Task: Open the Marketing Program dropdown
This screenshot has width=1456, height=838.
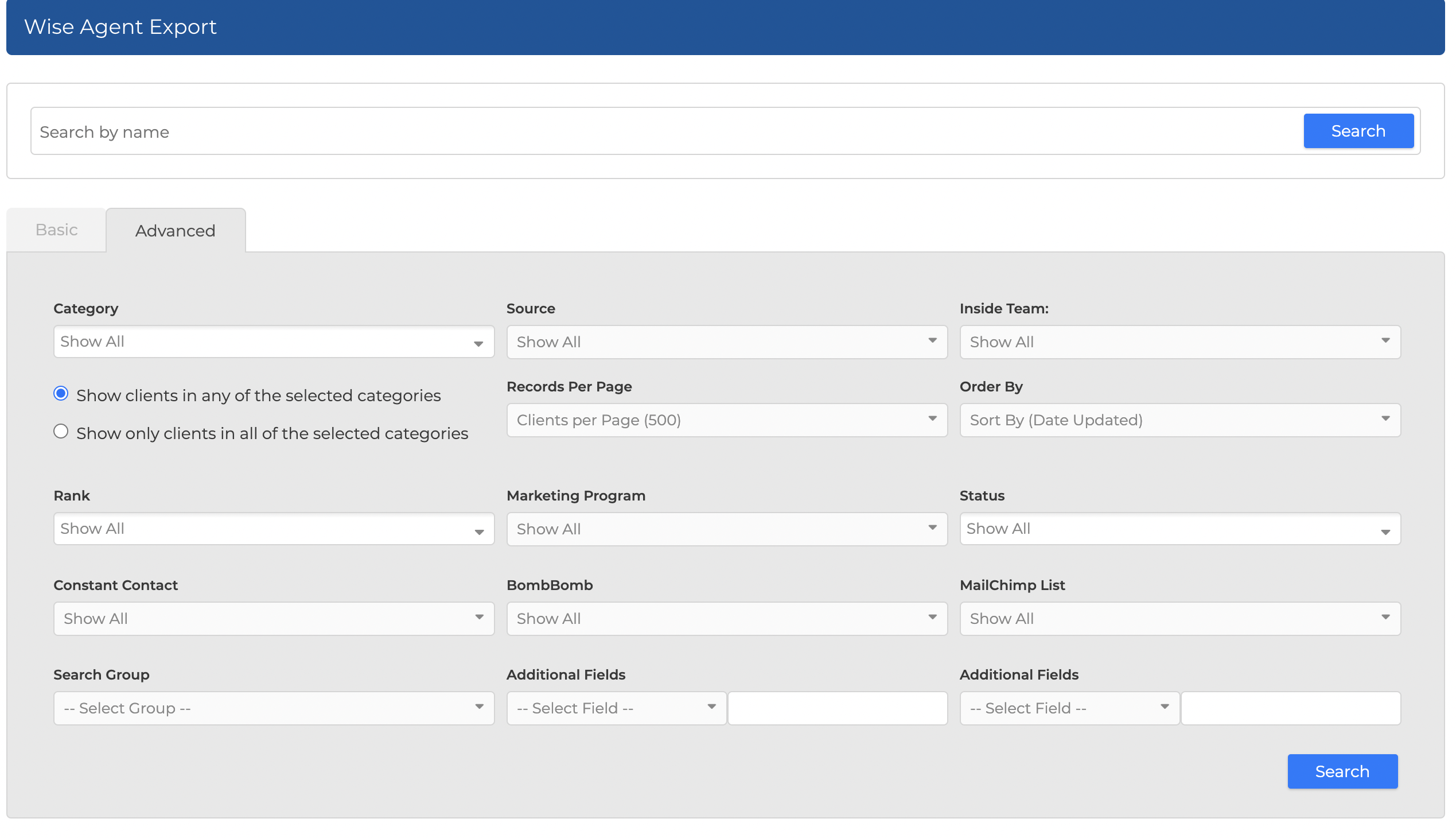Action: 726,529
